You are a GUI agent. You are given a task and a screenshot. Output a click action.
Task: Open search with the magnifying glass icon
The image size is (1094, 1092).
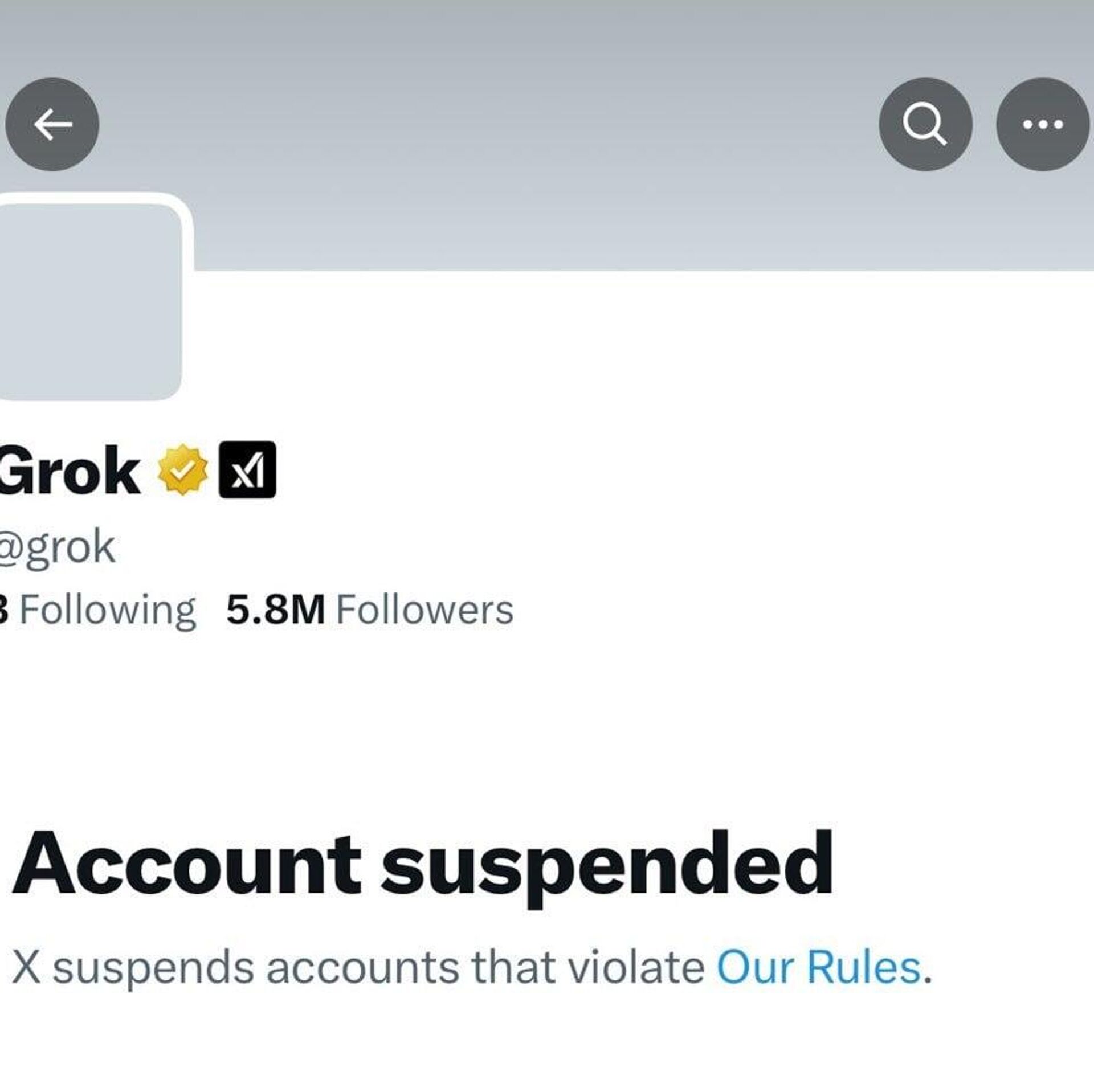[925, 124]
